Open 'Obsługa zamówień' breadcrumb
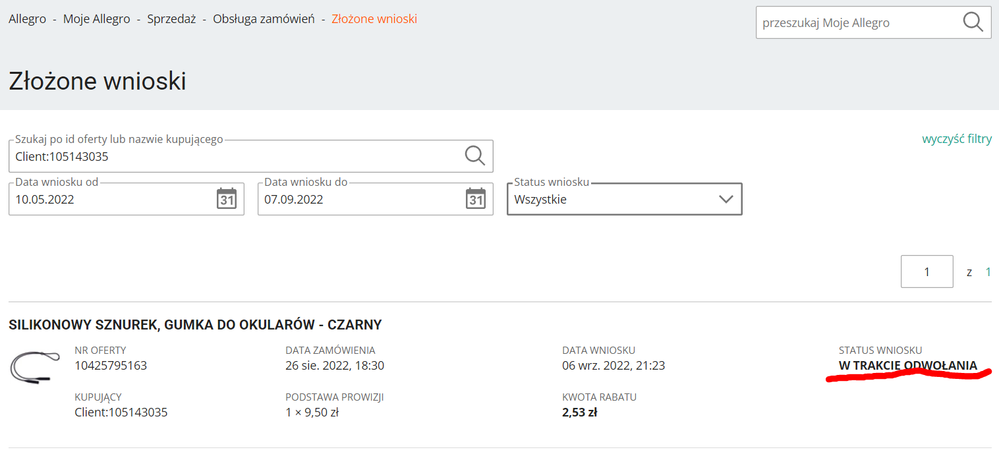 pos(263,19)
